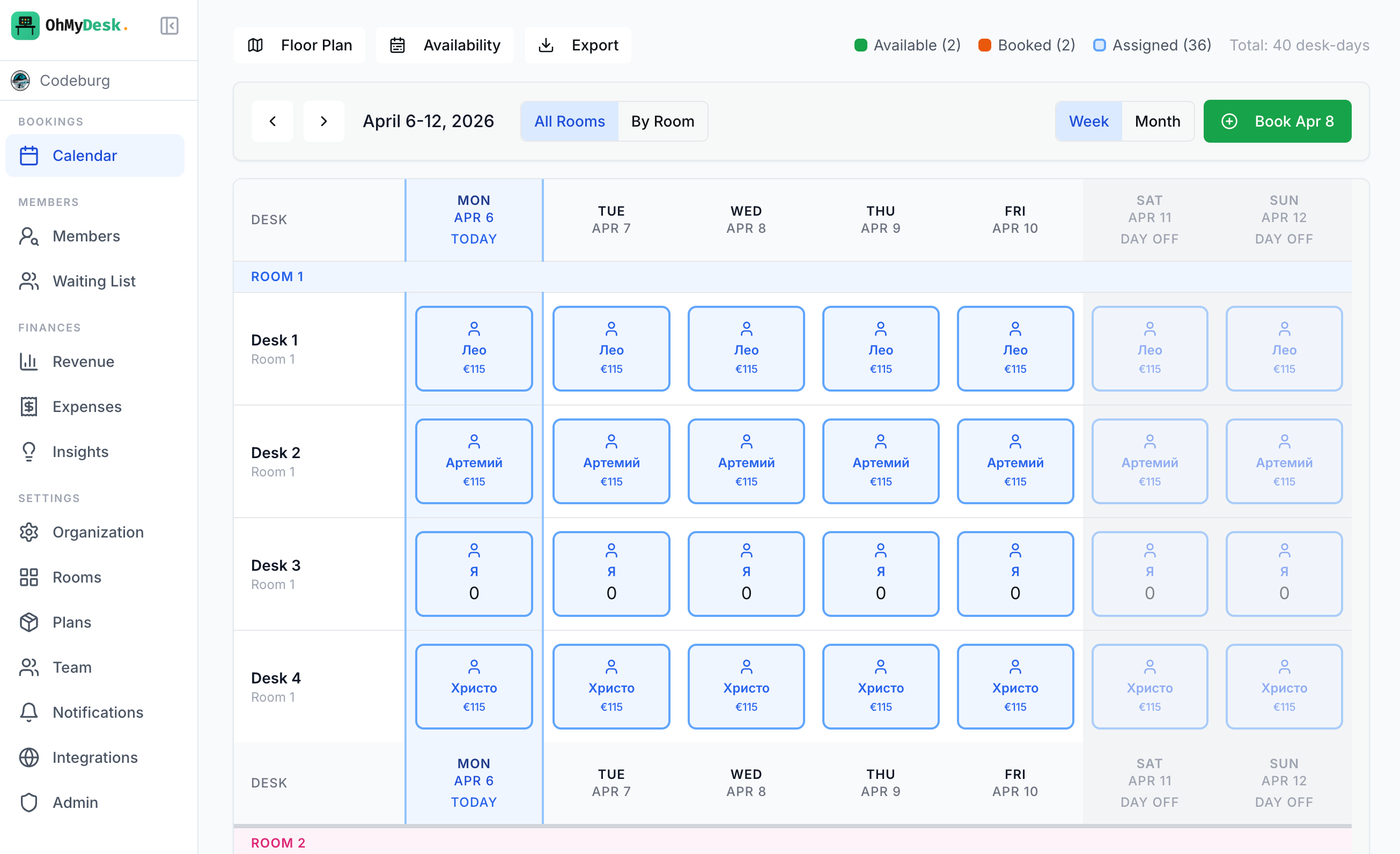Go to the next week with the right chevron
Viewport: 1400px width, 854px height.
click(323, 121)
